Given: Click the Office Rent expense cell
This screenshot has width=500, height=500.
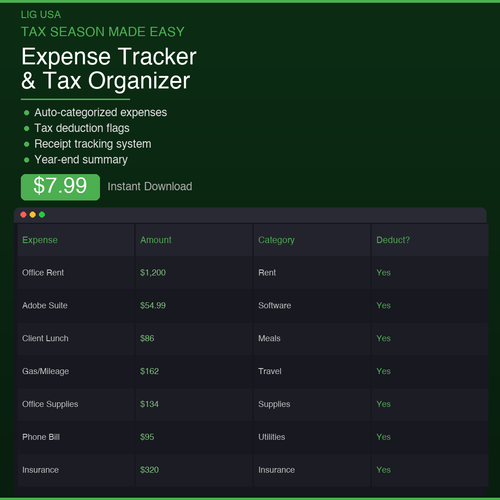Looking at the screenshot, I should (76, 273).
